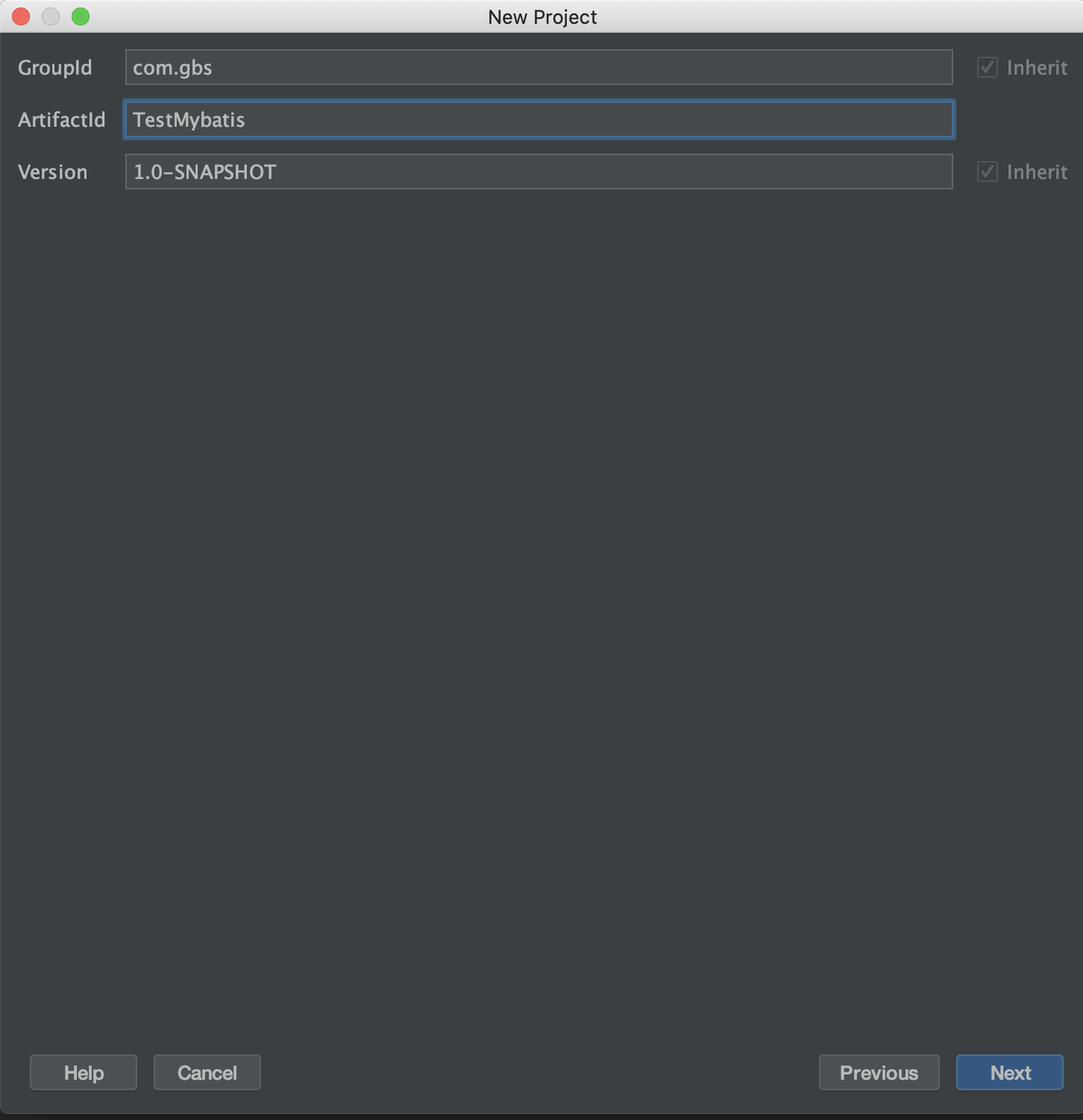Click the GroupId input field
Viewport: 1083px width, 1120px height.
coord(539,67)
